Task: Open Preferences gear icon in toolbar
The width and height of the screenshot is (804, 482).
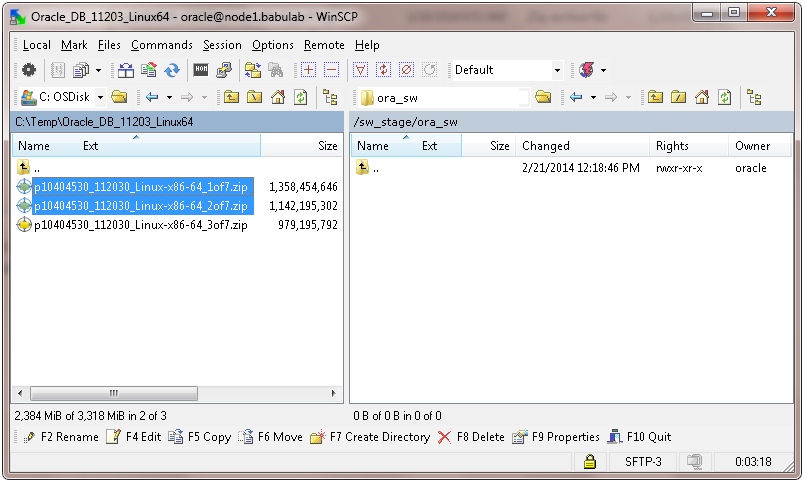Action: 29,70
